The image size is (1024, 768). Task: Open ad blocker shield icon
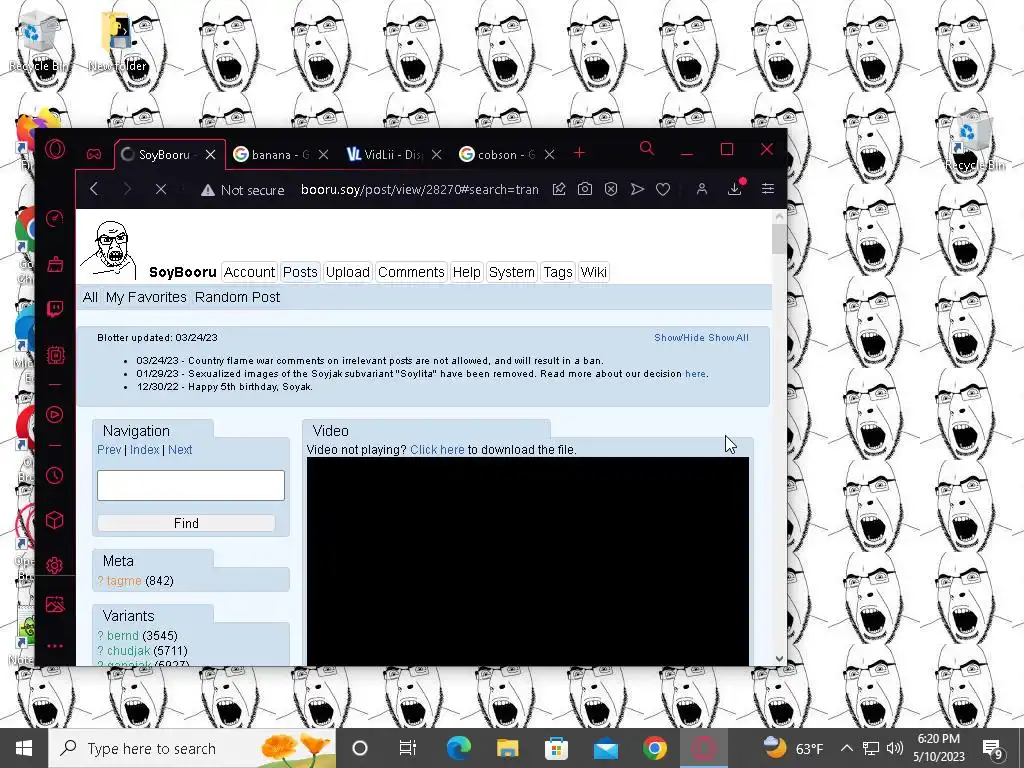click(x=611, y=189)
